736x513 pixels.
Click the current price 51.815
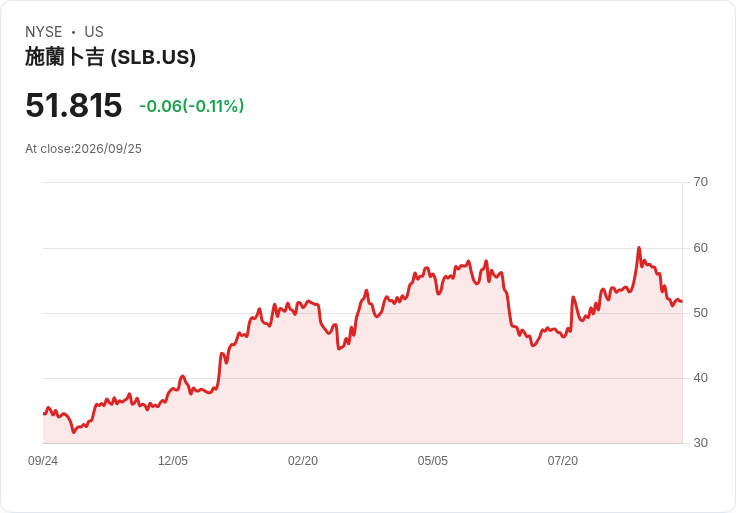(x=74, y=105)
